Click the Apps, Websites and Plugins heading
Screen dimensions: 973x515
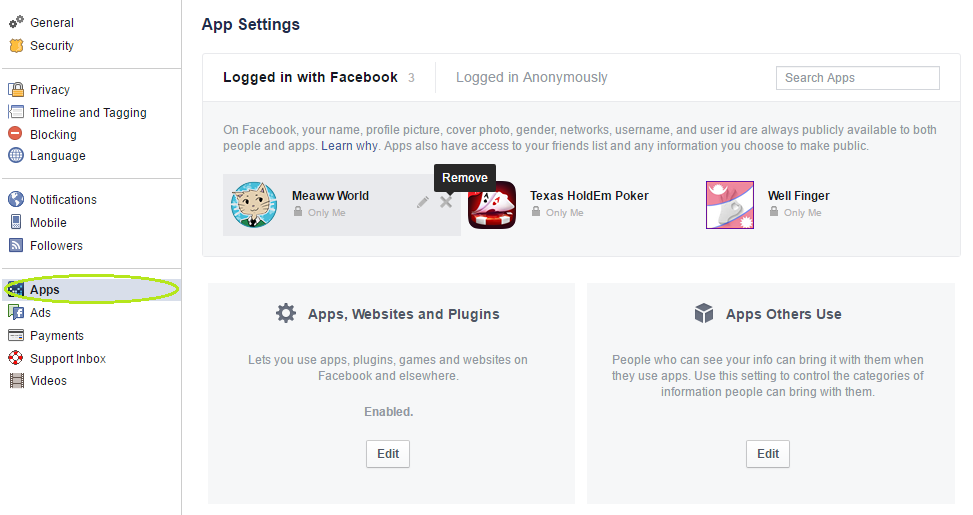pyautogui.click(x=403, y=314)
